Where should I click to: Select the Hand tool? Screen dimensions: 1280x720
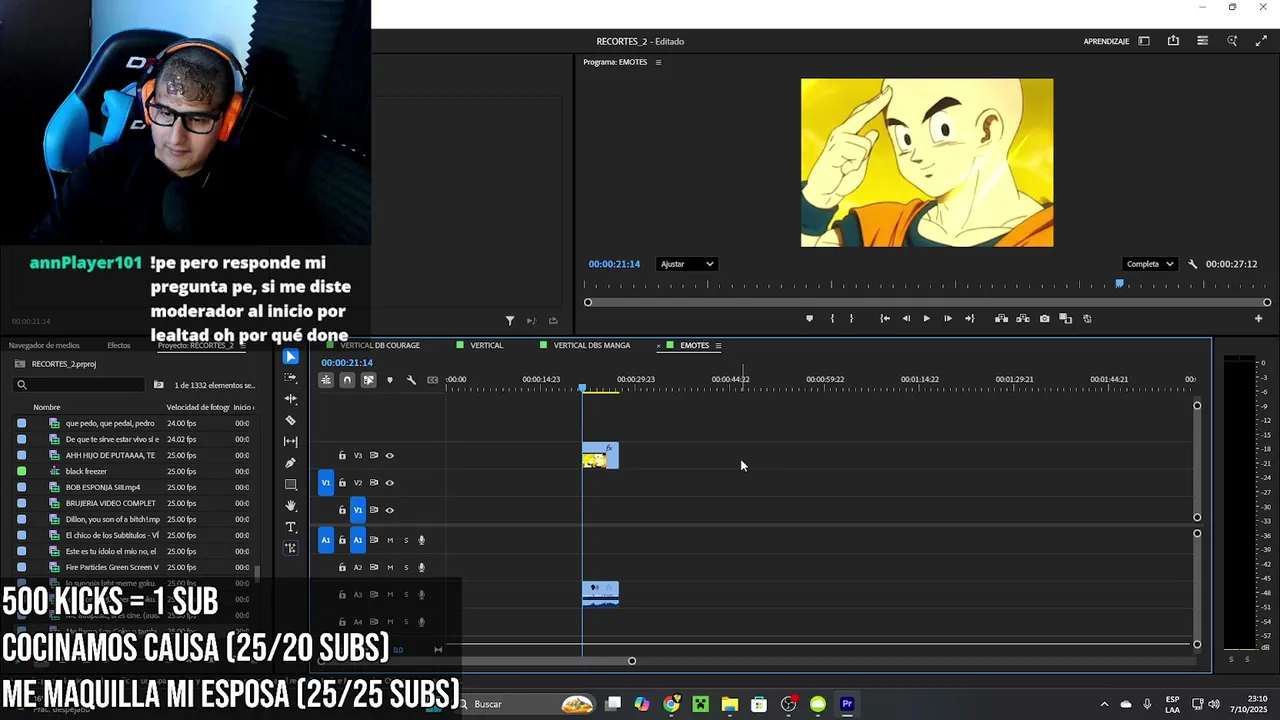tap(290, 506)
